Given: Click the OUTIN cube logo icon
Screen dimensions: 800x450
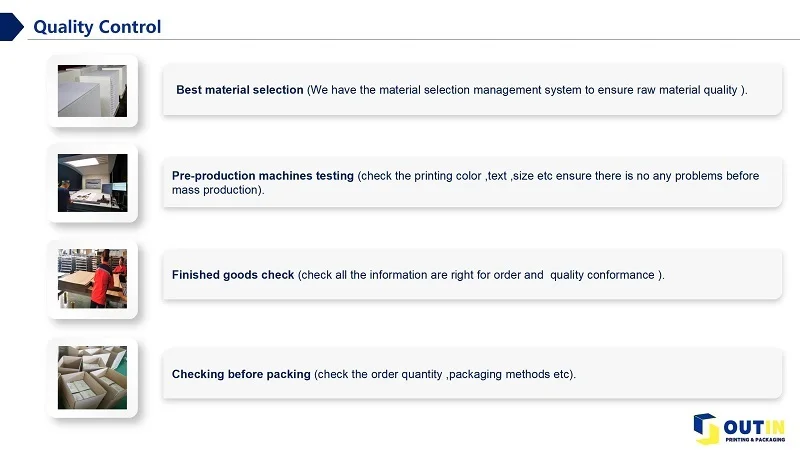Looking at the screenshot, I should pyautogui.click(x=706, y=427).
